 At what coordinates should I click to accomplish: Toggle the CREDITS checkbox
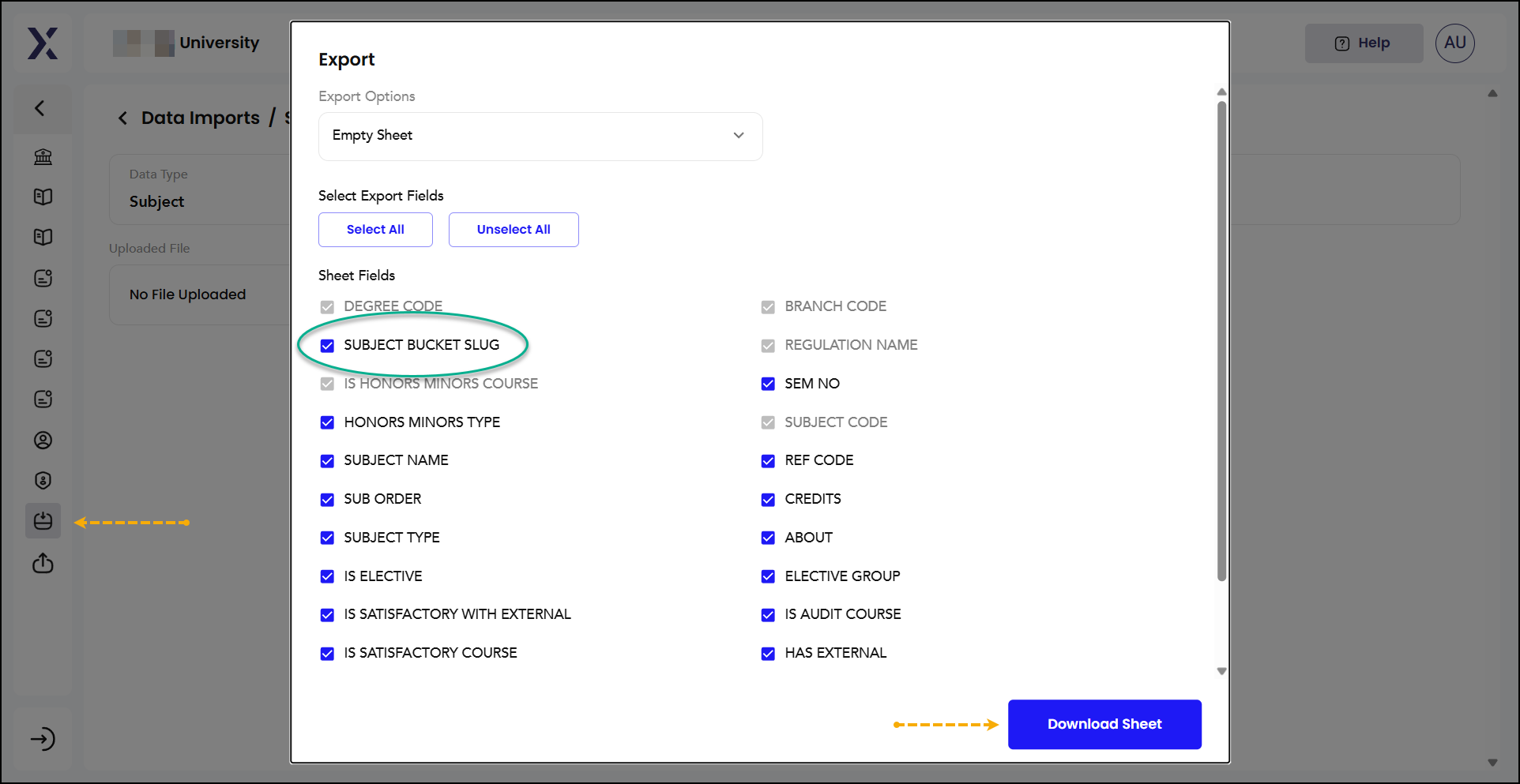point(768,500)
